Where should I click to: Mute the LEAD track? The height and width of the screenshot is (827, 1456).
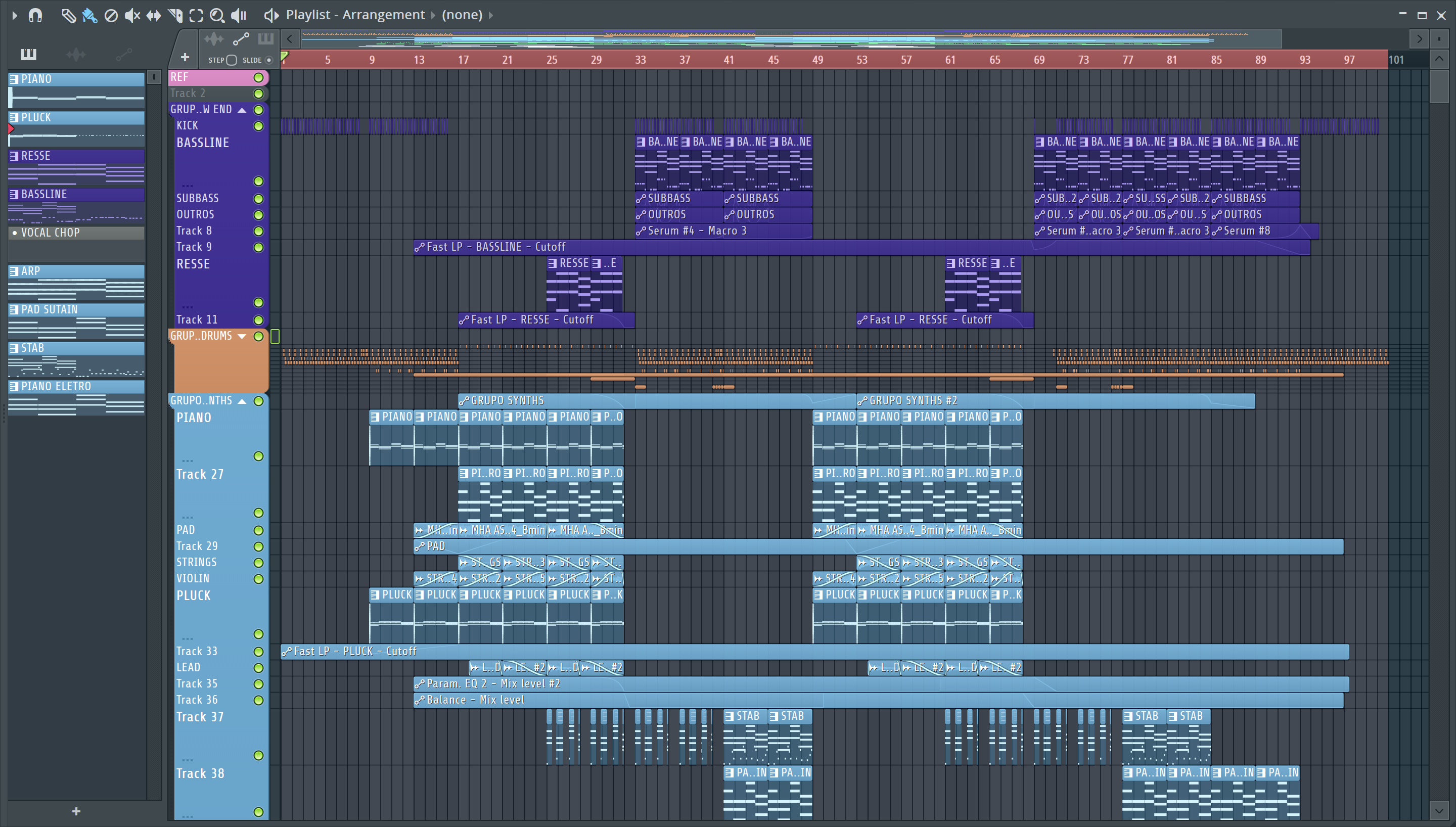(258, 668)
